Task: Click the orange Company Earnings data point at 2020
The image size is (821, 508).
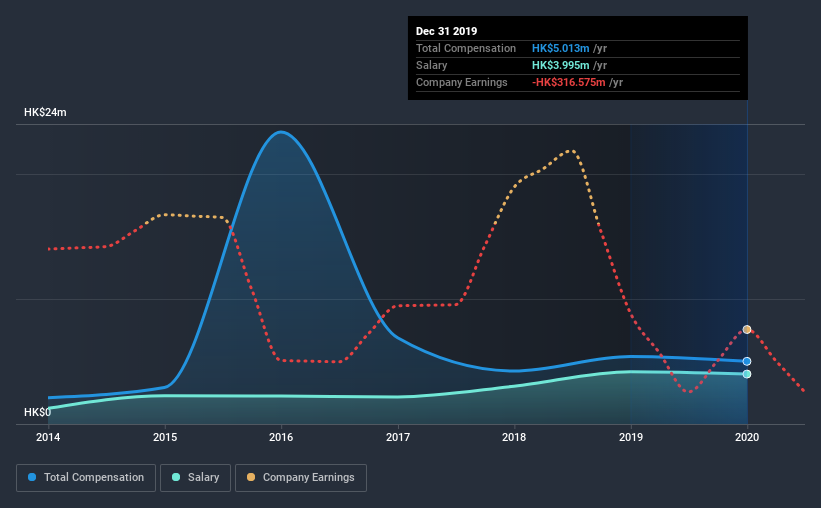Action: pos(747,329)
